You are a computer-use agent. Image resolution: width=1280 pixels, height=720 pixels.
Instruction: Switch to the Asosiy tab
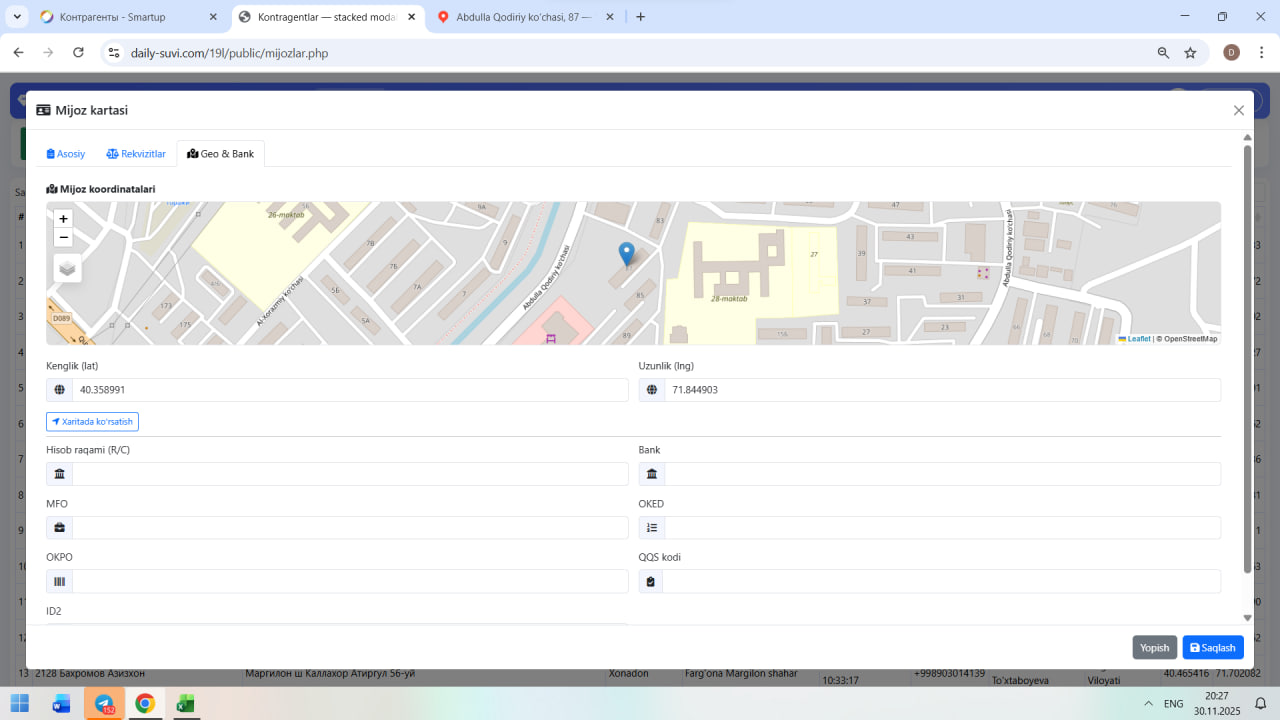pyautogui.click(x=66, y=154)
